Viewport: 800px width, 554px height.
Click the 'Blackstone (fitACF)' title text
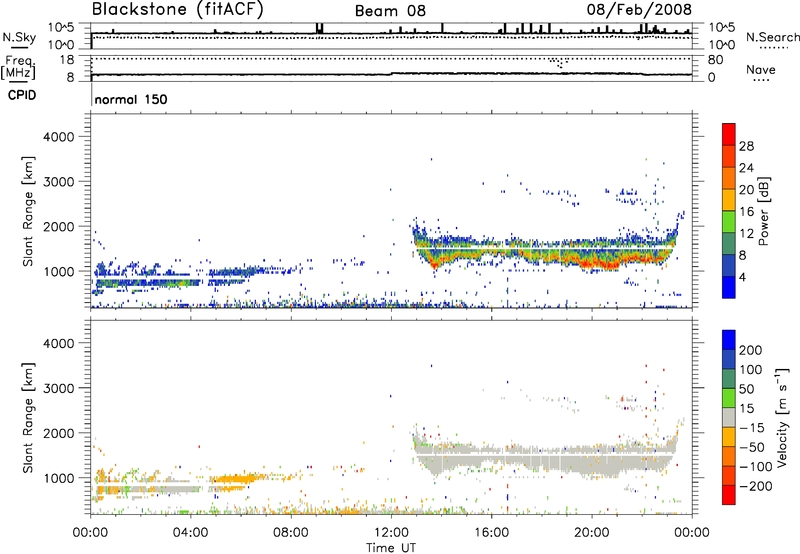(x=177, y=9)
